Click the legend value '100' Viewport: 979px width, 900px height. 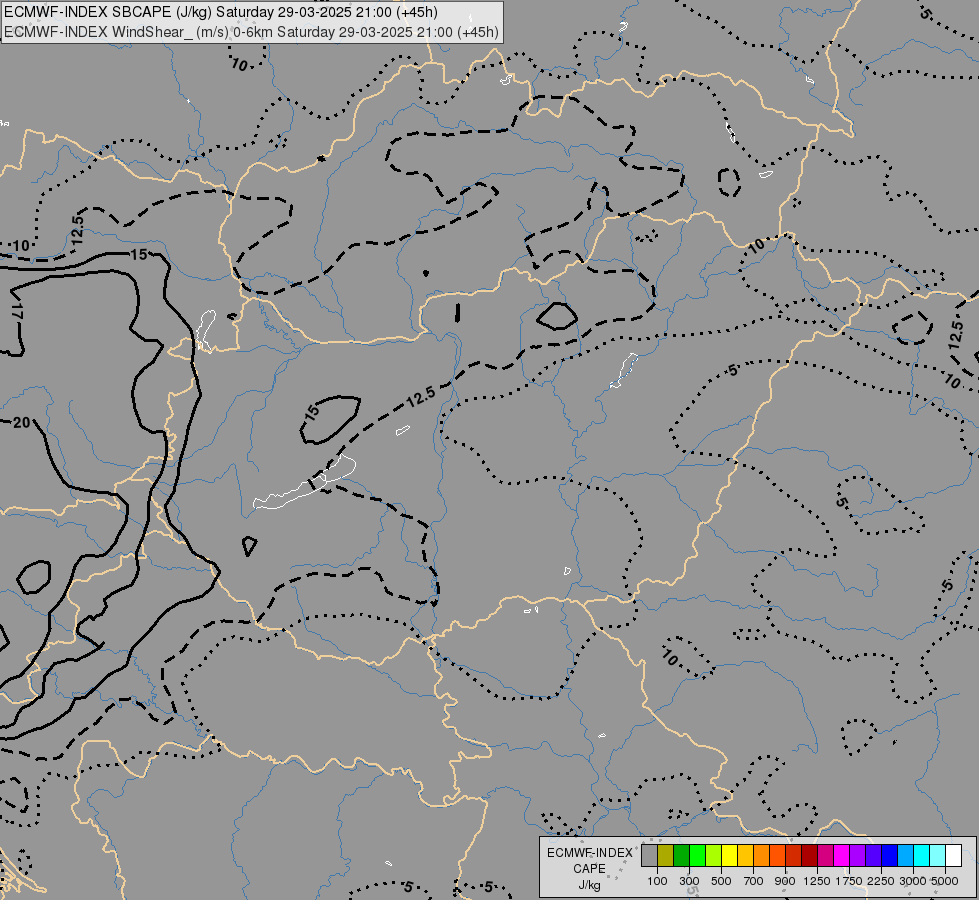[657, 881]
